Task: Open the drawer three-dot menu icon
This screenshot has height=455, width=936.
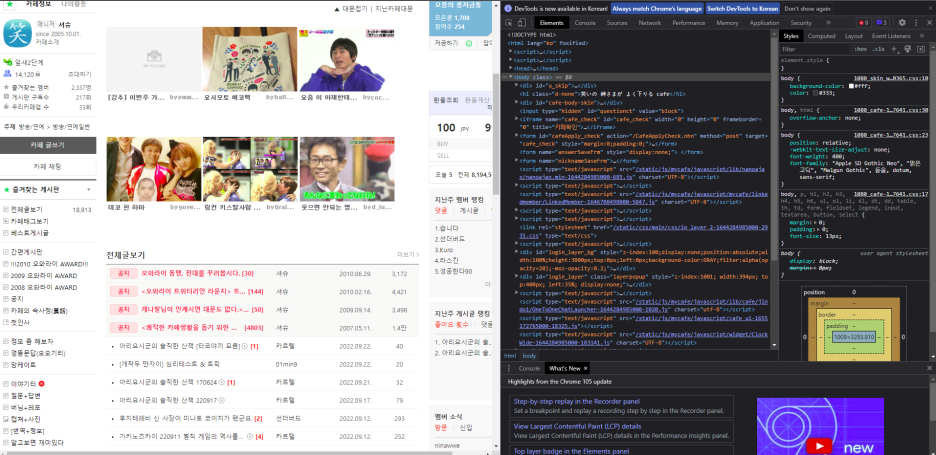Action: [x=509, y=368]
